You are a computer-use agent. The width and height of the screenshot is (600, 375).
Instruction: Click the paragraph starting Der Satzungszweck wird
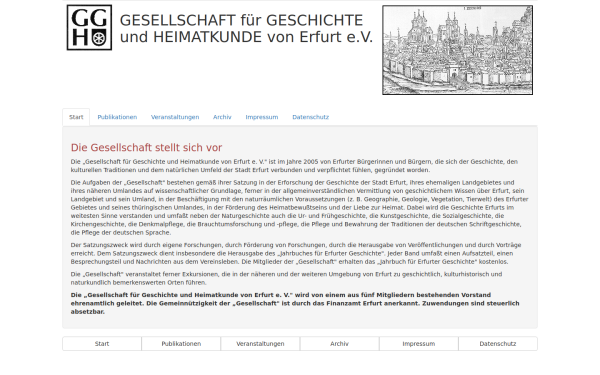coord(296,253)
